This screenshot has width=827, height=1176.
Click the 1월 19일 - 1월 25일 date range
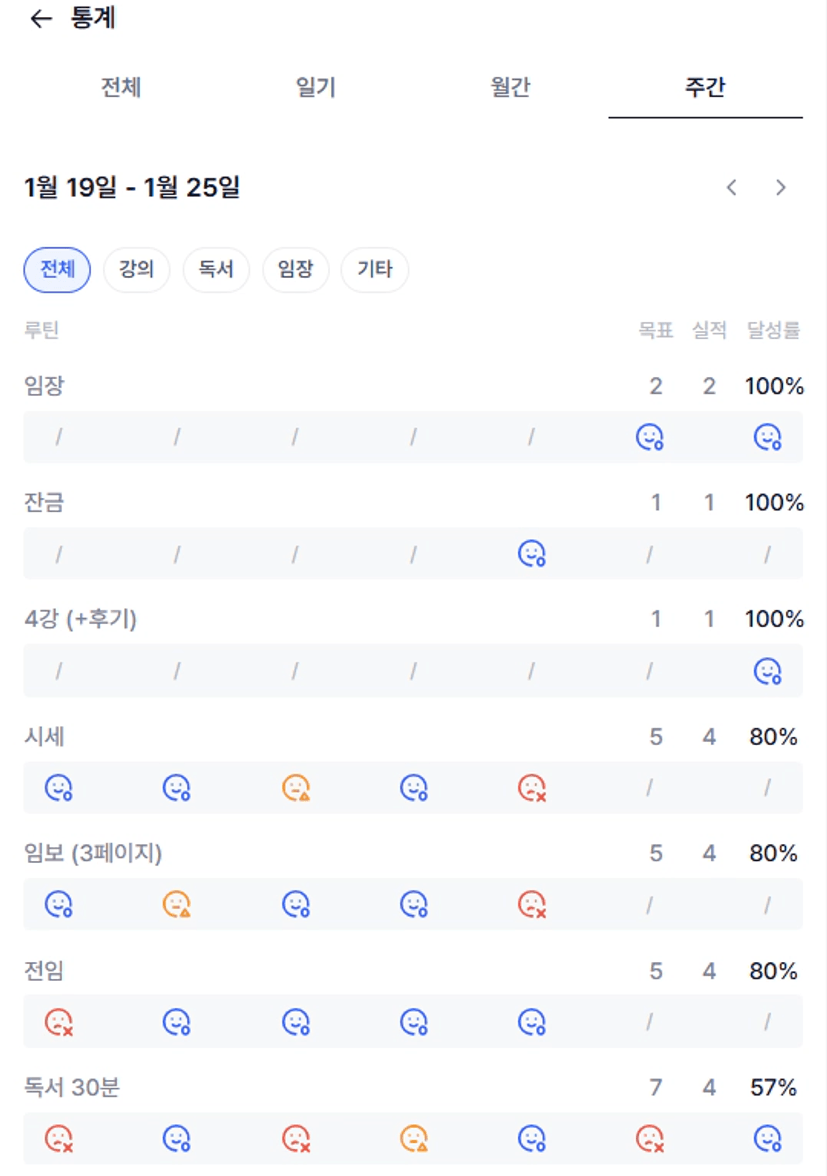coord(132,188)
